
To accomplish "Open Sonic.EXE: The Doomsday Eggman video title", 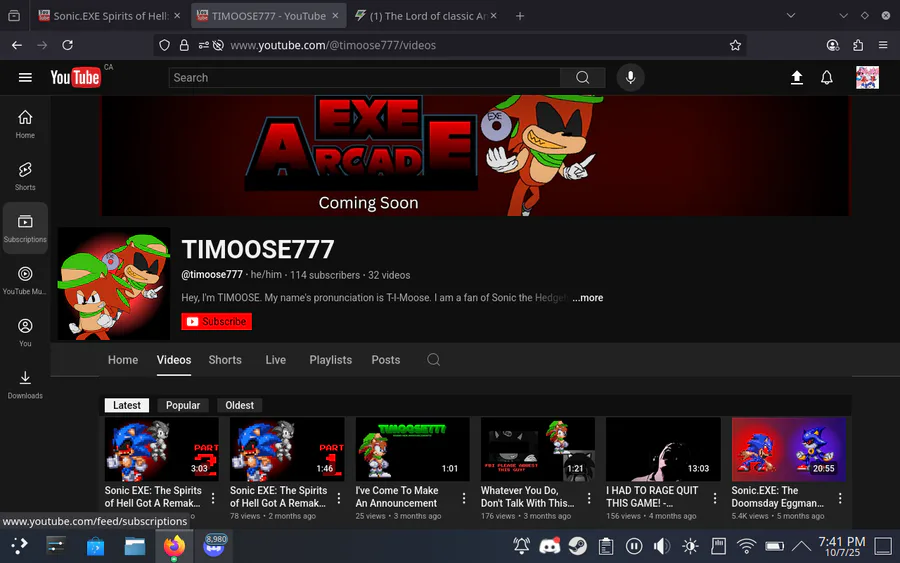I will point(778,497).
